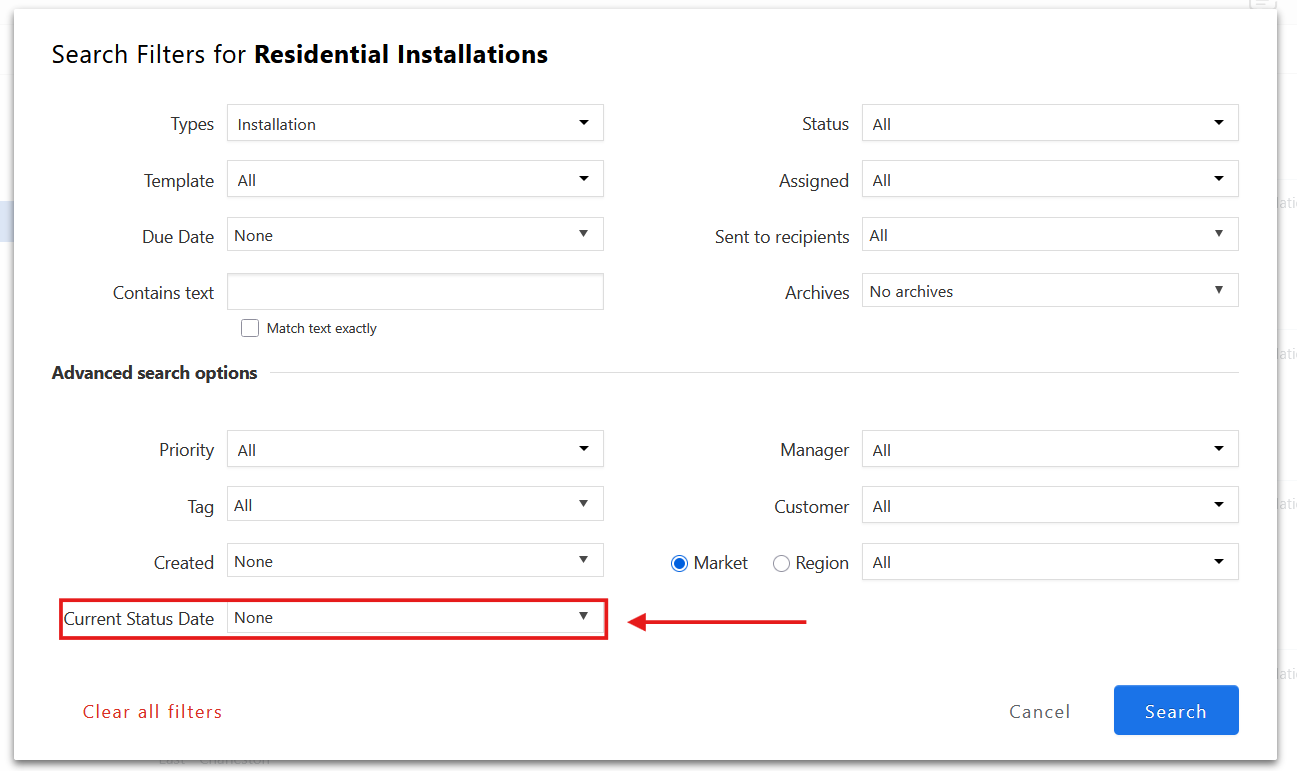Expand the Template dropdown
1297x771 pixels.
(x=415, y=180)
